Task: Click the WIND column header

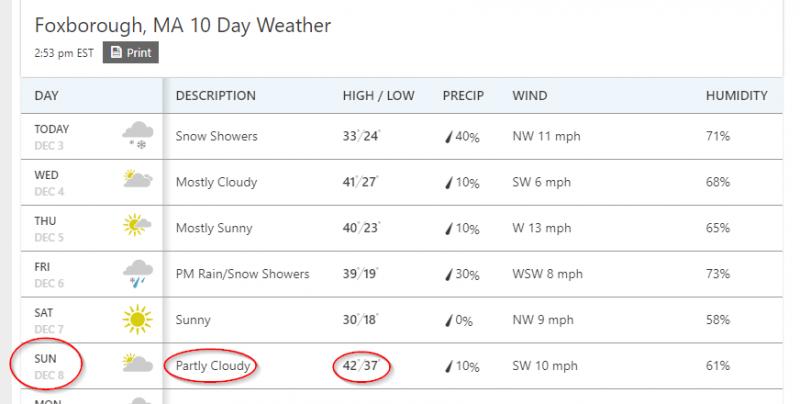Action: pyautogui.click(x=530, y=95)
